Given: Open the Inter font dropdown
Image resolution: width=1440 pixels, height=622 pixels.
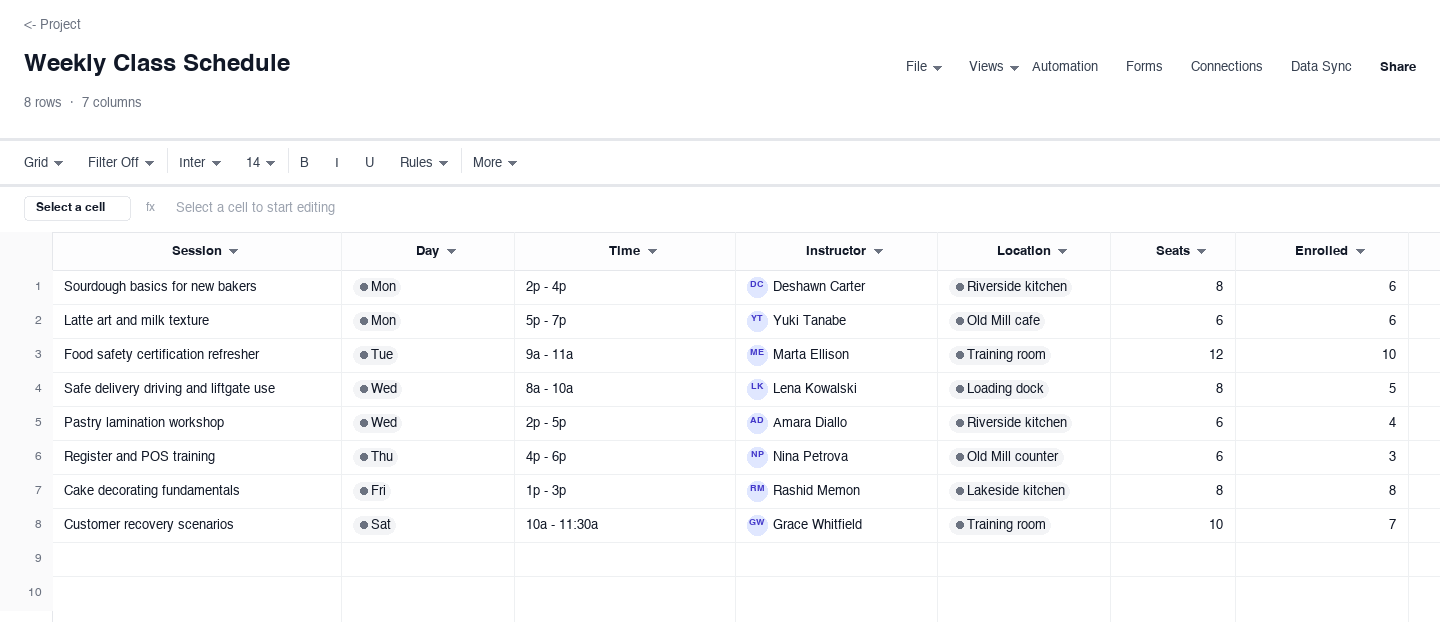Looking at the screenshot, I should point(200,163).
